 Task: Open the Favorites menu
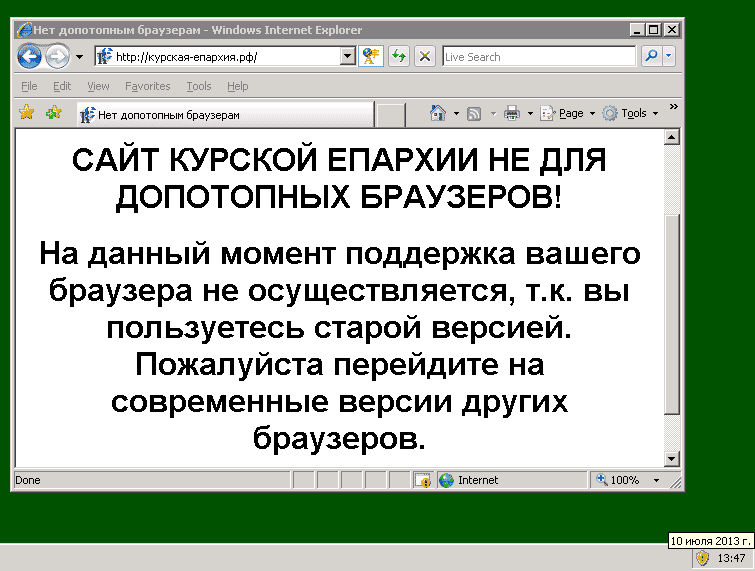[x=147, y=86]
